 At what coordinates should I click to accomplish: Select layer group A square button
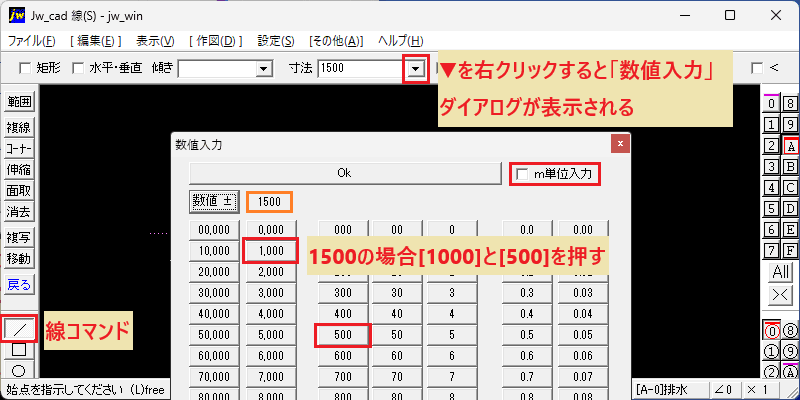click(x=791, y=146)
